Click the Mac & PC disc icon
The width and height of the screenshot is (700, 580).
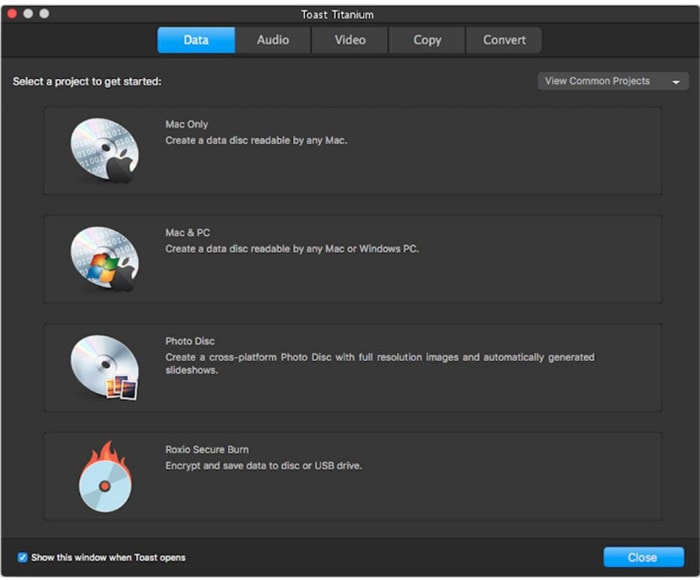pyautogui.click(x=105, y=259)
